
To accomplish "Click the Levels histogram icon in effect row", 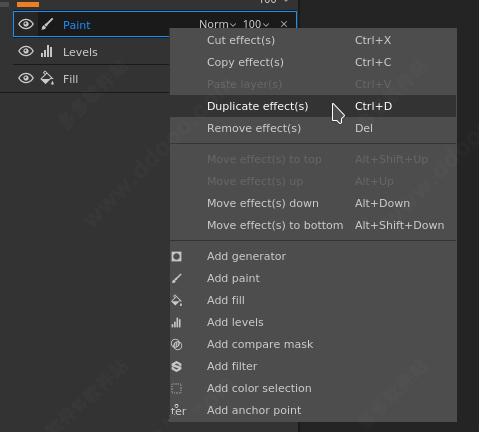I will click(47, 51).
